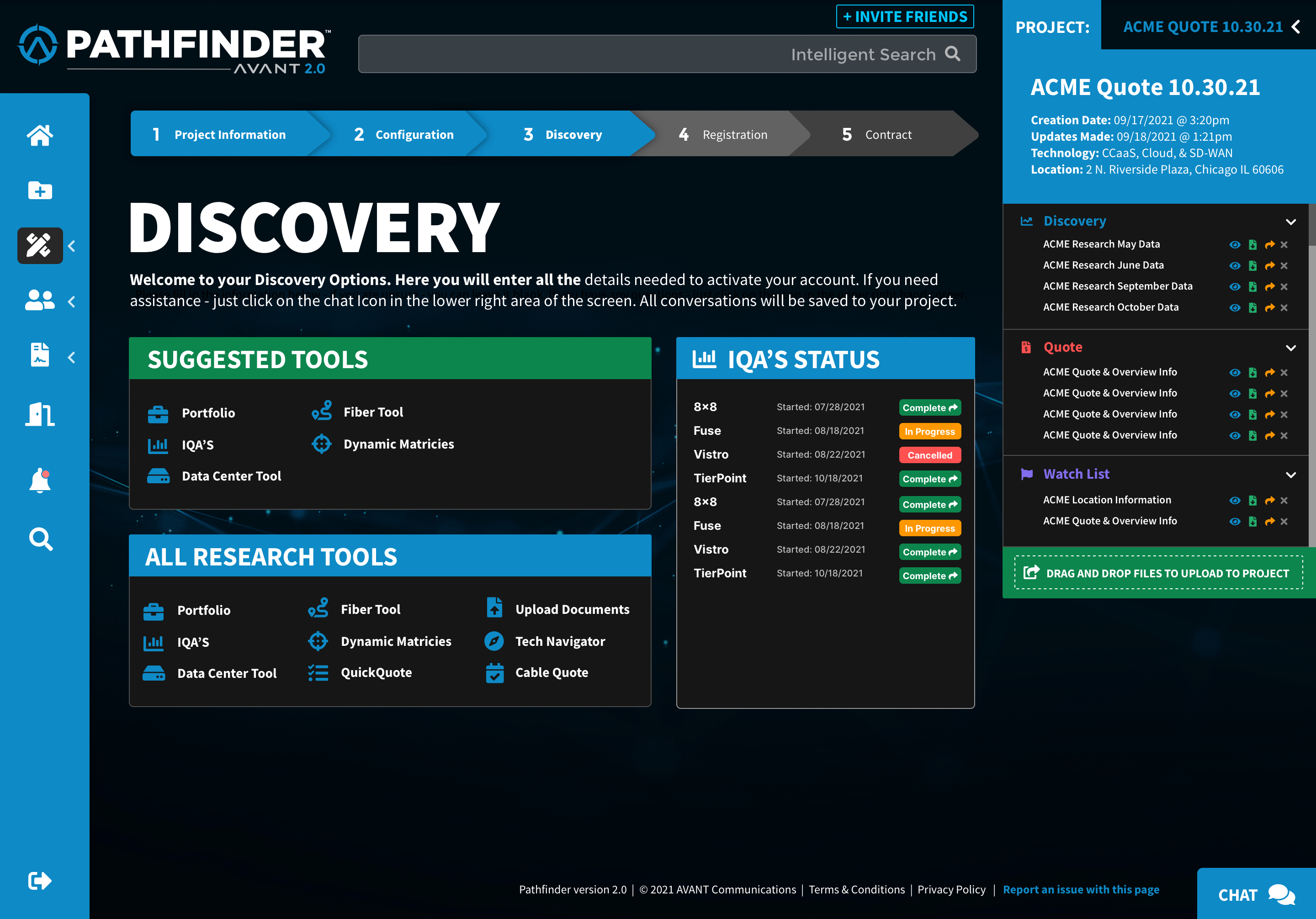Viewport: 1316px width, 919px height.
Task: Click Report an issue with this page
Action: tap(1081, 889)
